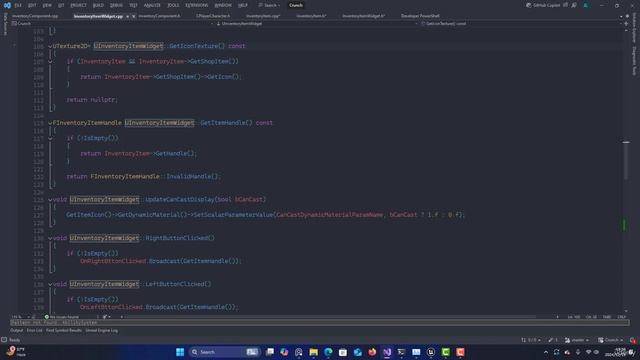Image resolution: width=640 pixels, height=360 pixels.
Task: Collapse the if block at line 107
Action: tap(50, 62)
